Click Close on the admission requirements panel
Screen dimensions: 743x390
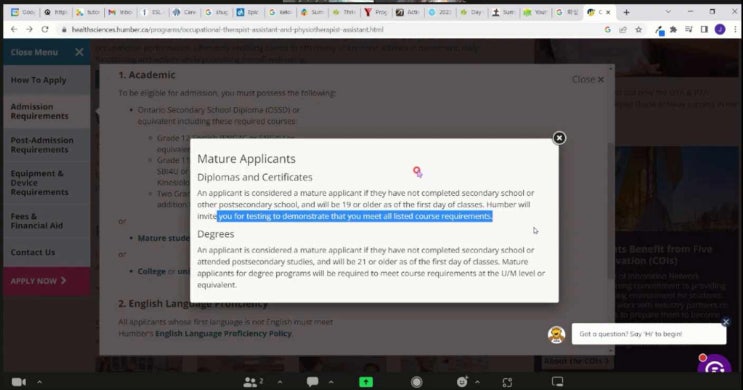click(588, 80)
